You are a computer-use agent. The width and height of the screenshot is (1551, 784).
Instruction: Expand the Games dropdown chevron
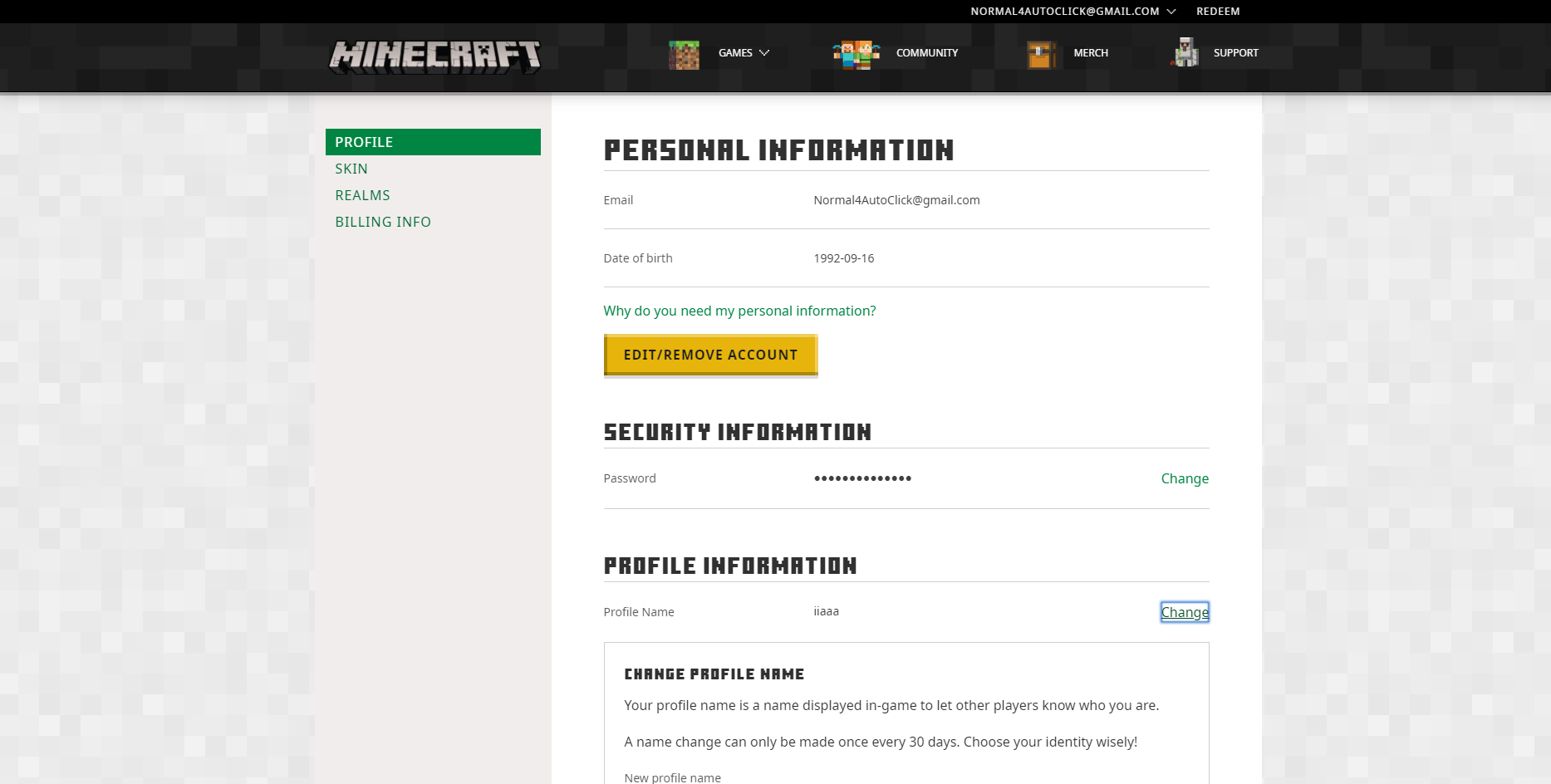[x=764, y=53]
